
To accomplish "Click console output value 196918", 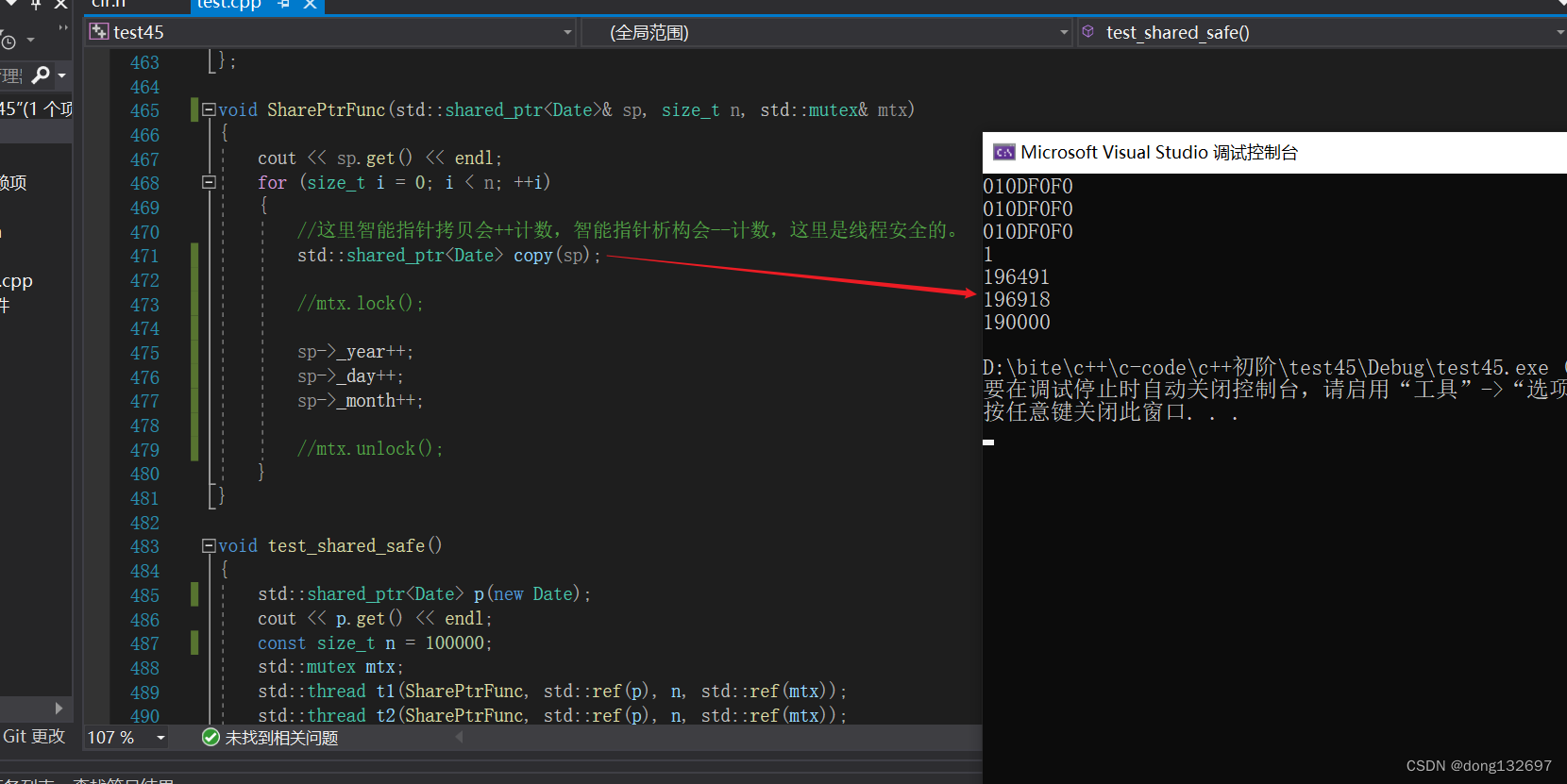I will coord(1017,299).
